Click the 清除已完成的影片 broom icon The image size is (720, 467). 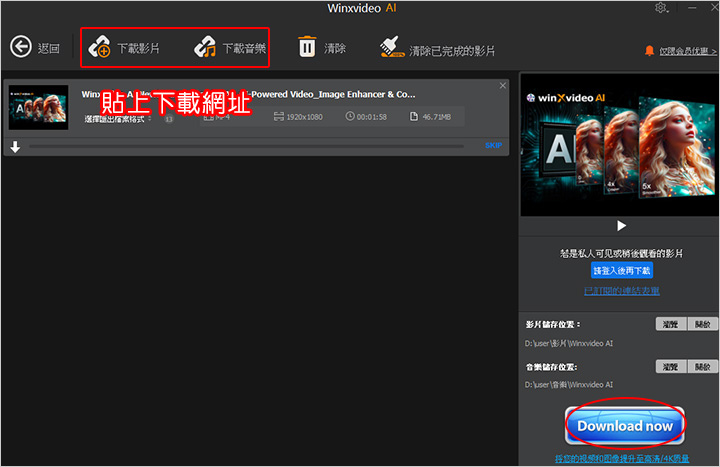click(392, 47)
